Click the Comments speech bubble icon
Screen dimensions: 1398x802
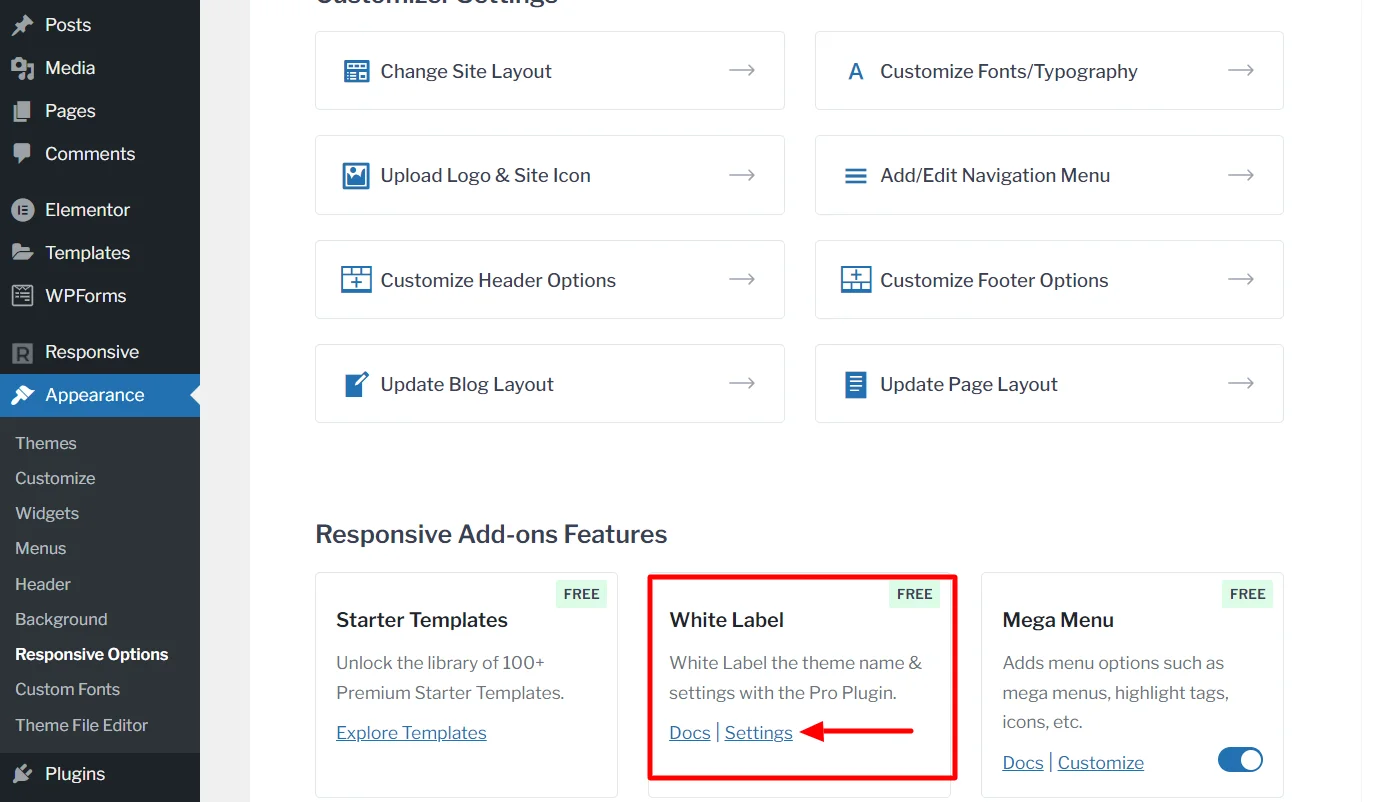pos(22,154)
